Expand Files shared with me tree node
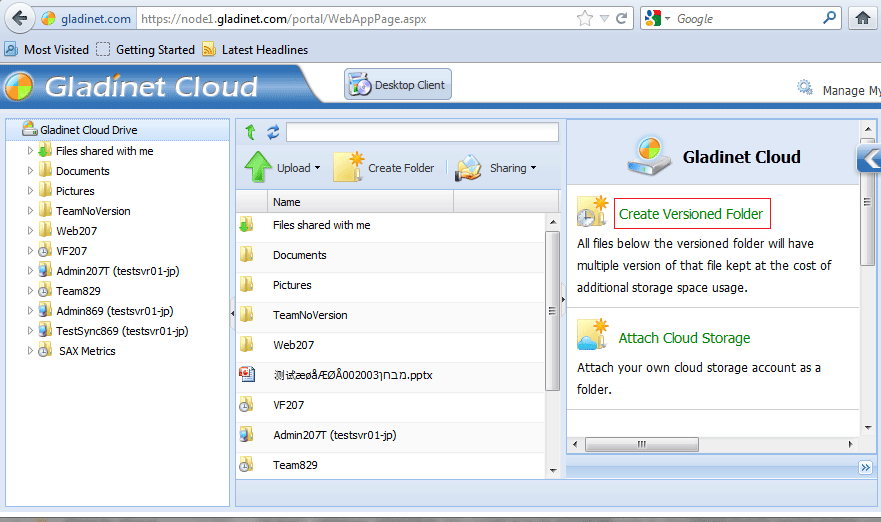The image size is (881, 522). click(x=30, y=151)
